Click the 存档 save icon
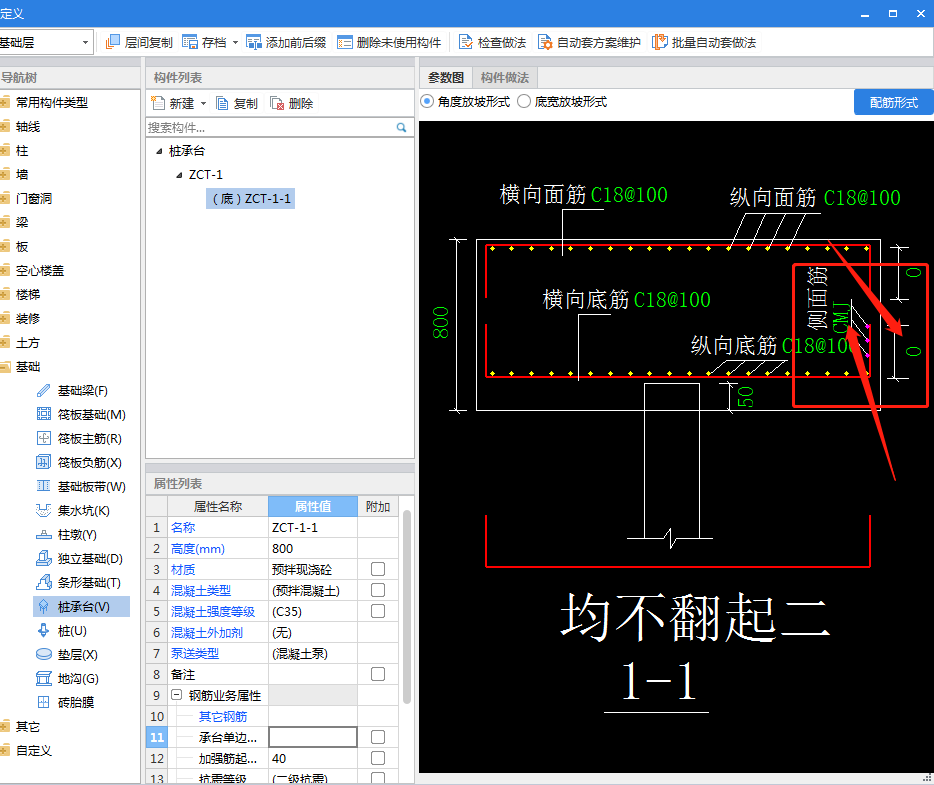This screenshot has height=785, width=934. (x=189, y=42)
